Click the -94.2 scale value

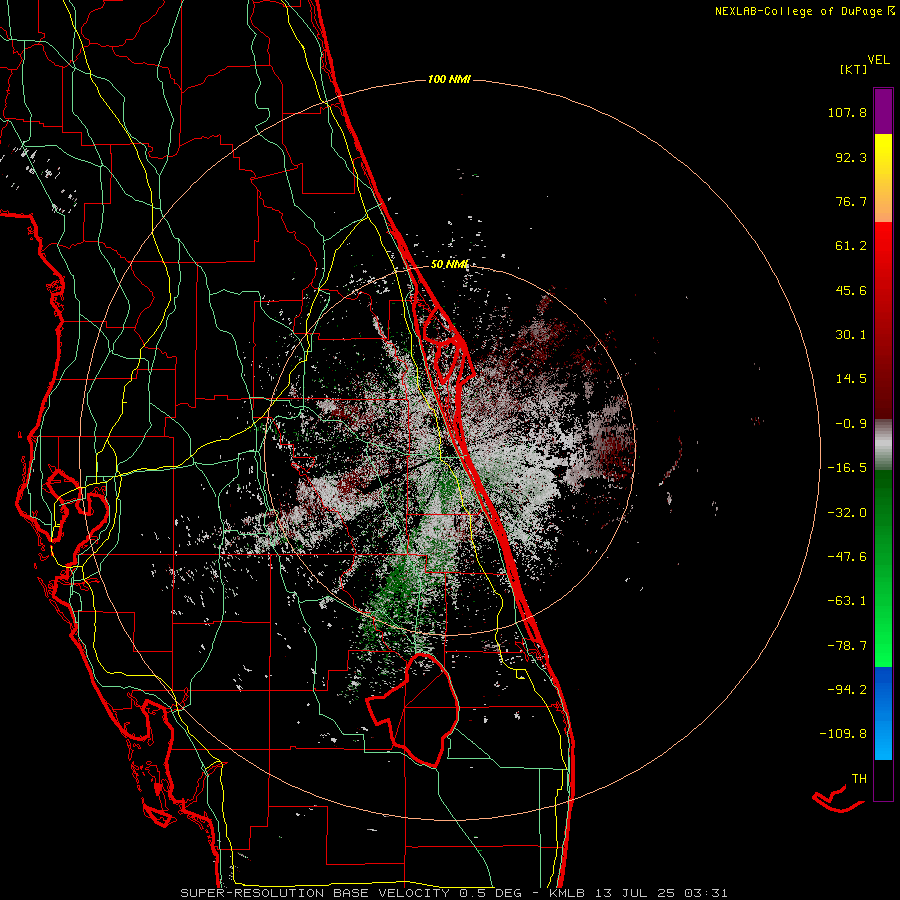pyautogui.click(x=847, y=689)
